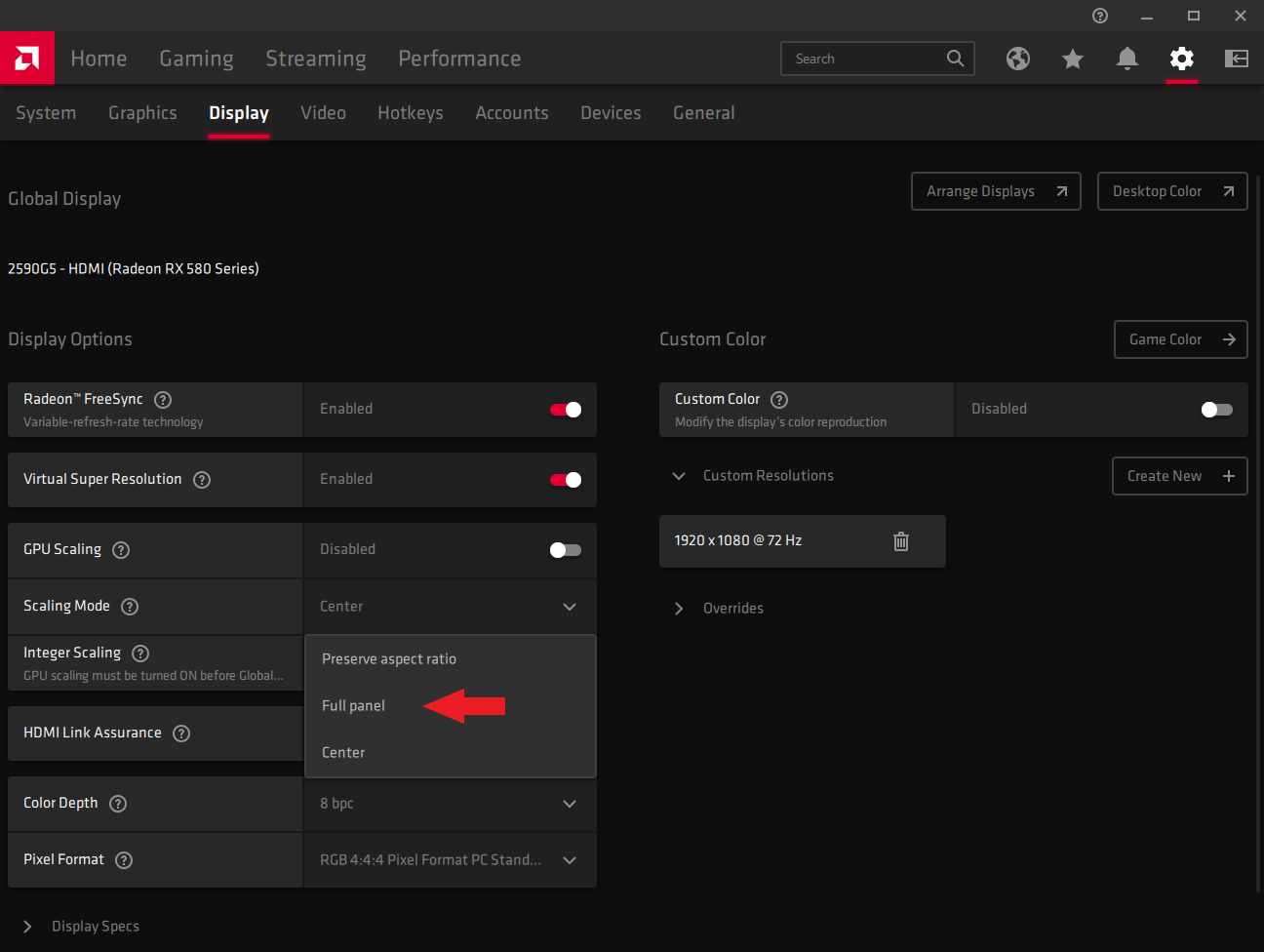Image resolution: width=1264 pixels, height=952 pixels.
Task: Select 2590G5 - HDMI display label
Action: pyautogui.click(x=134, y=268)
